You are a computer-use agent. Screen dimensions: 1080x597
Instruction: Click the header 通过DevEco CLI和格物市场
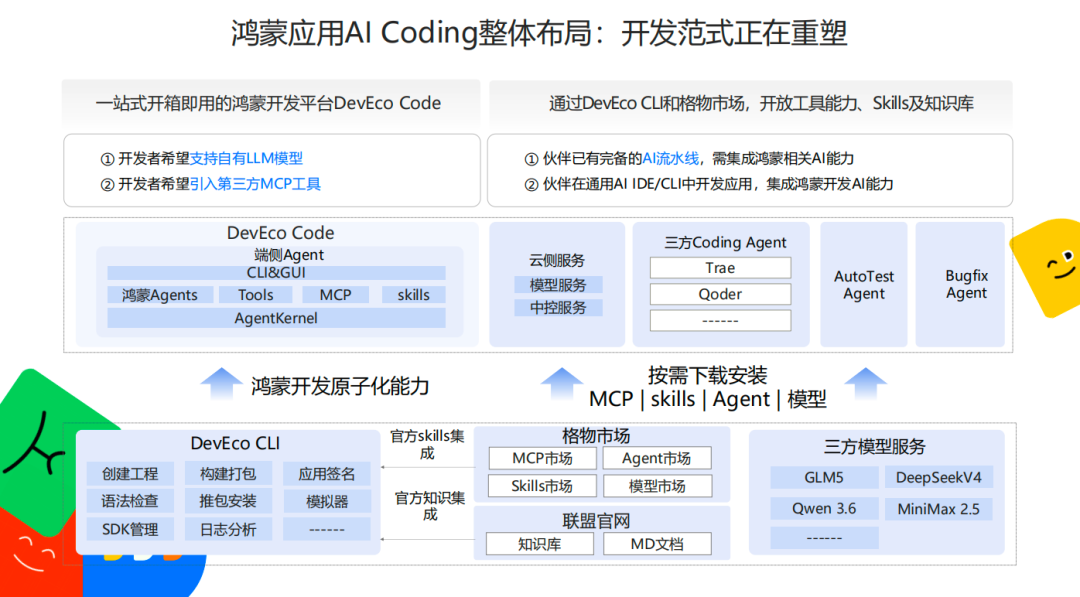point(762,103)
